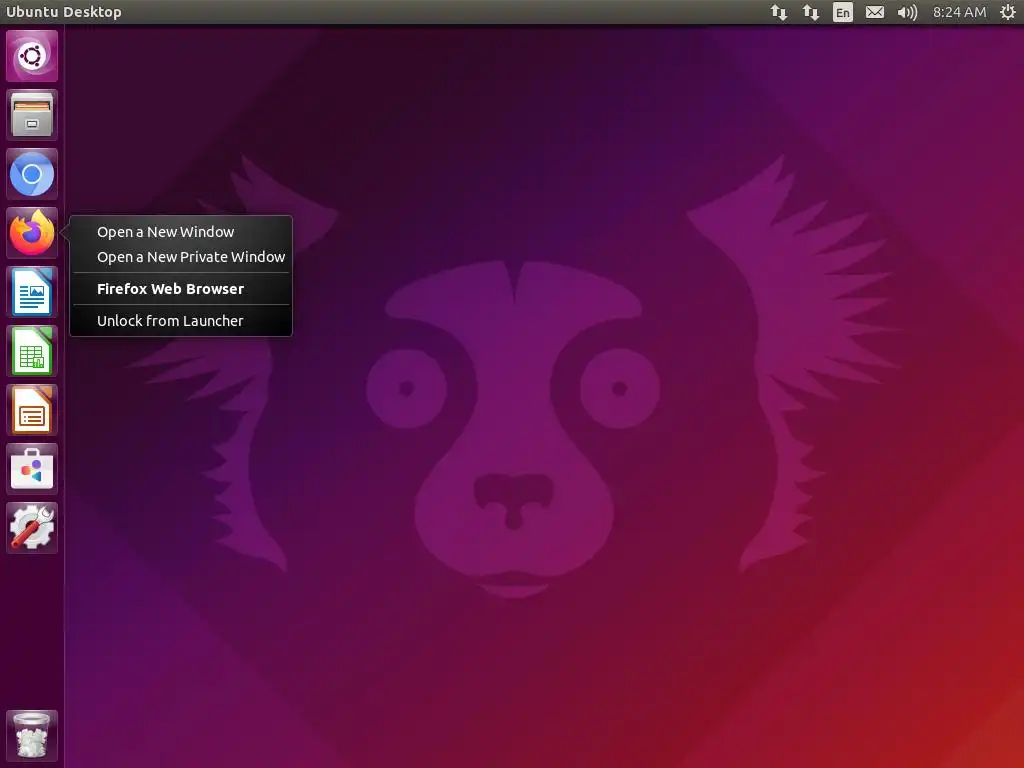Select Unlock from Launcher
Screen dimensions: 1024x768
182,321
